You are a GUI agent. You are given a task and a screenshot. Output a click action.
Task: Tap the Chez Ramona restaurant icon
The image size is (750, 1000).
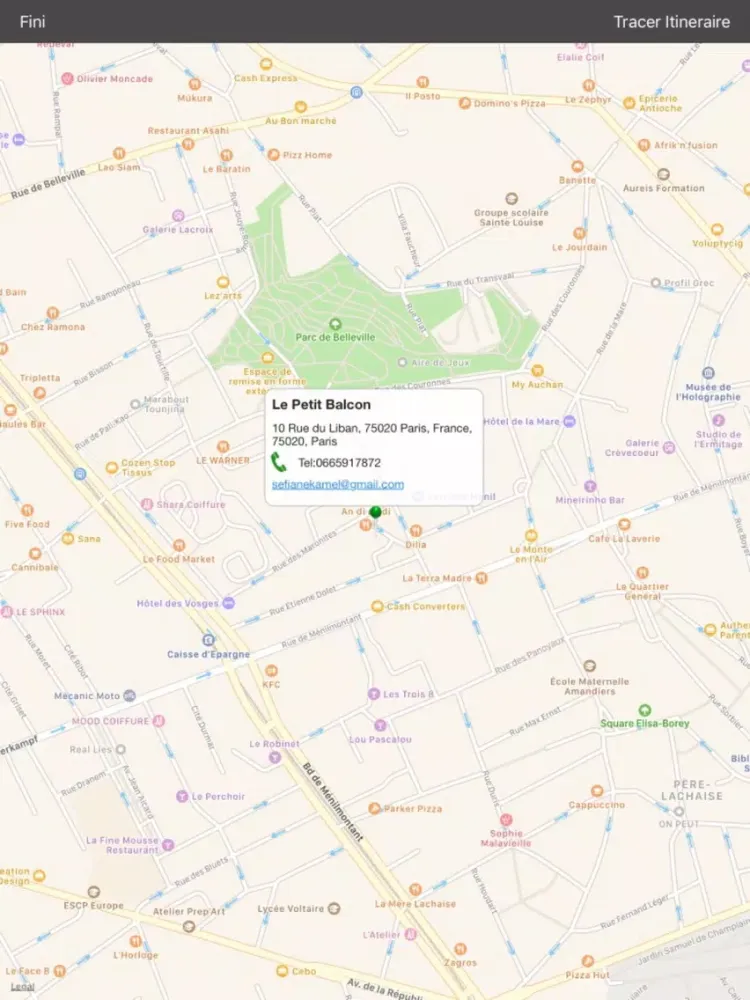click(x=53, y=312)
